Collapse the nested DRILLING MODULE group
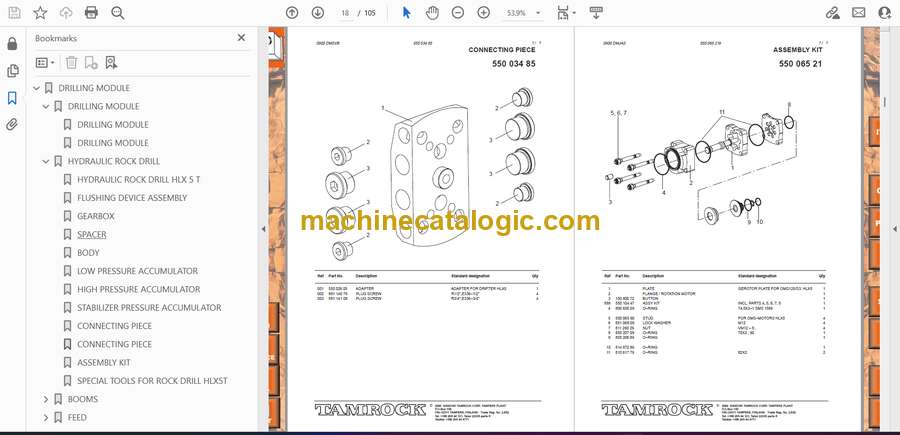The width and height of the screenshot is (900, 435). tap(46, 106)
